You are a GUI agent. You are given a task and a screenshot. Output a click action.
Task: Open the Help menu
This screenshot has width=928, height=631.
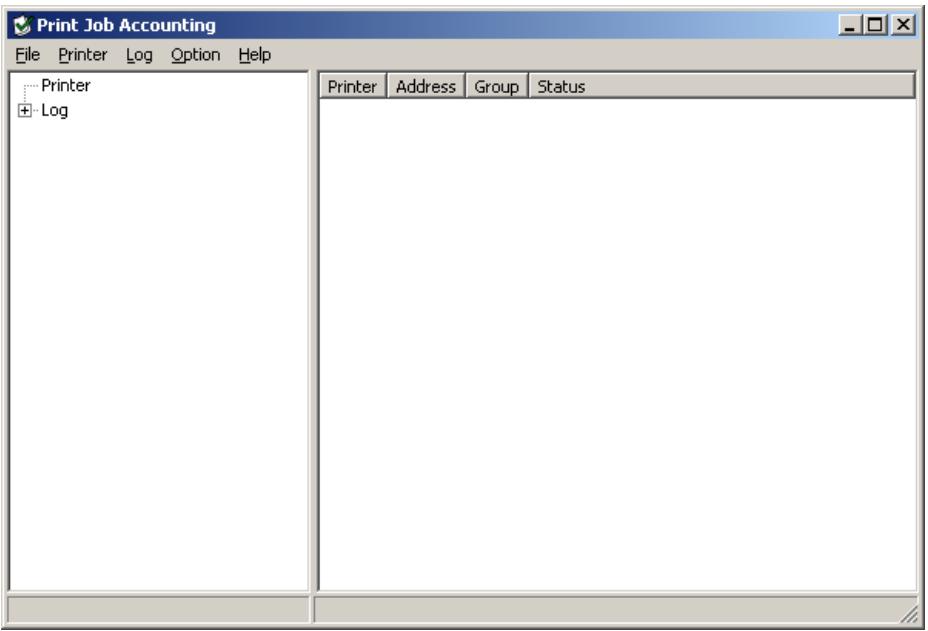tap(254, 55)
